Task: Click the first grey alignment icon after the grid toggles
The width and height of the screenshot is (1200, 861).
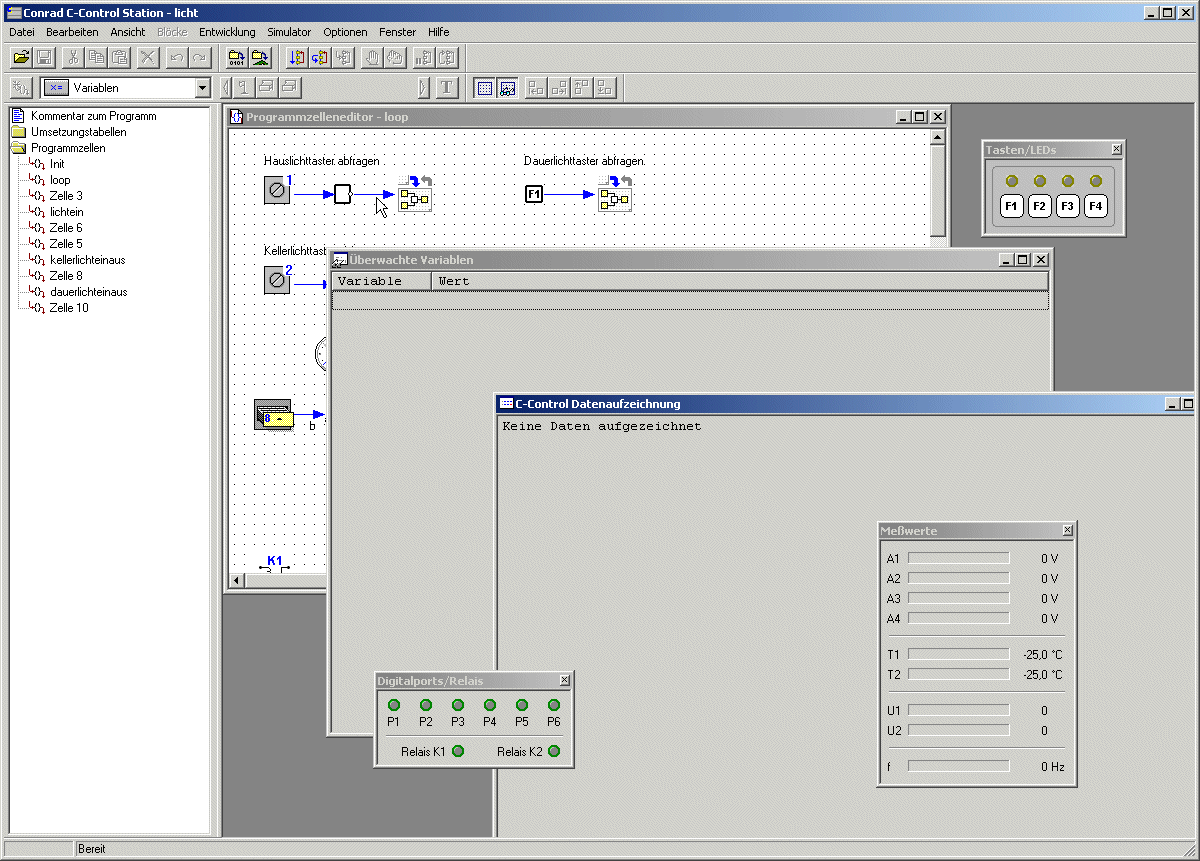Action: pos(536,87)
